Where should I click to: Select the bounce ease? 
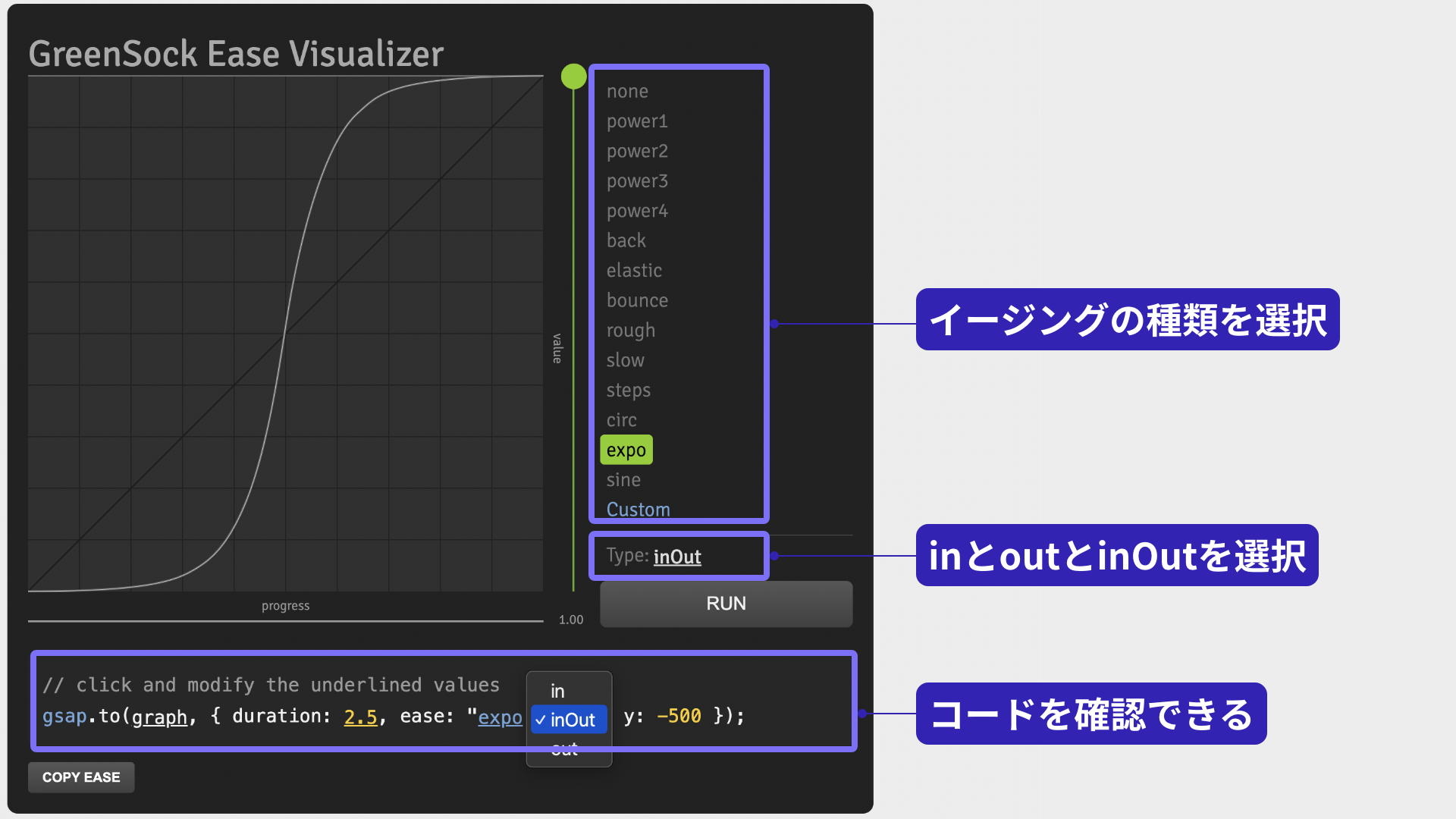pos(637,301)
